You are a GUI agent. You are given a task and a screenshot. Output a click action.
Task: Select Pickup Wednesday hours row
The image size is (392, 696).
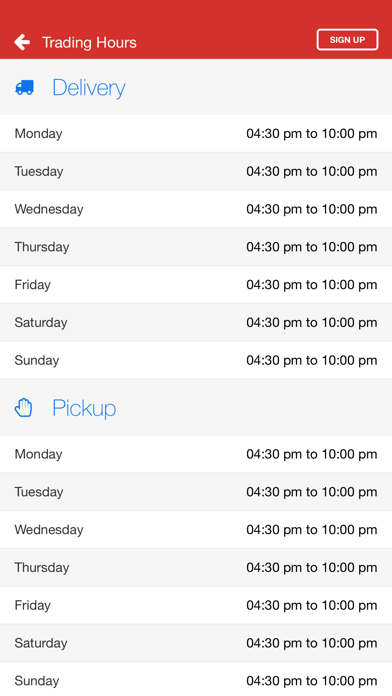(x=196, y=530)
